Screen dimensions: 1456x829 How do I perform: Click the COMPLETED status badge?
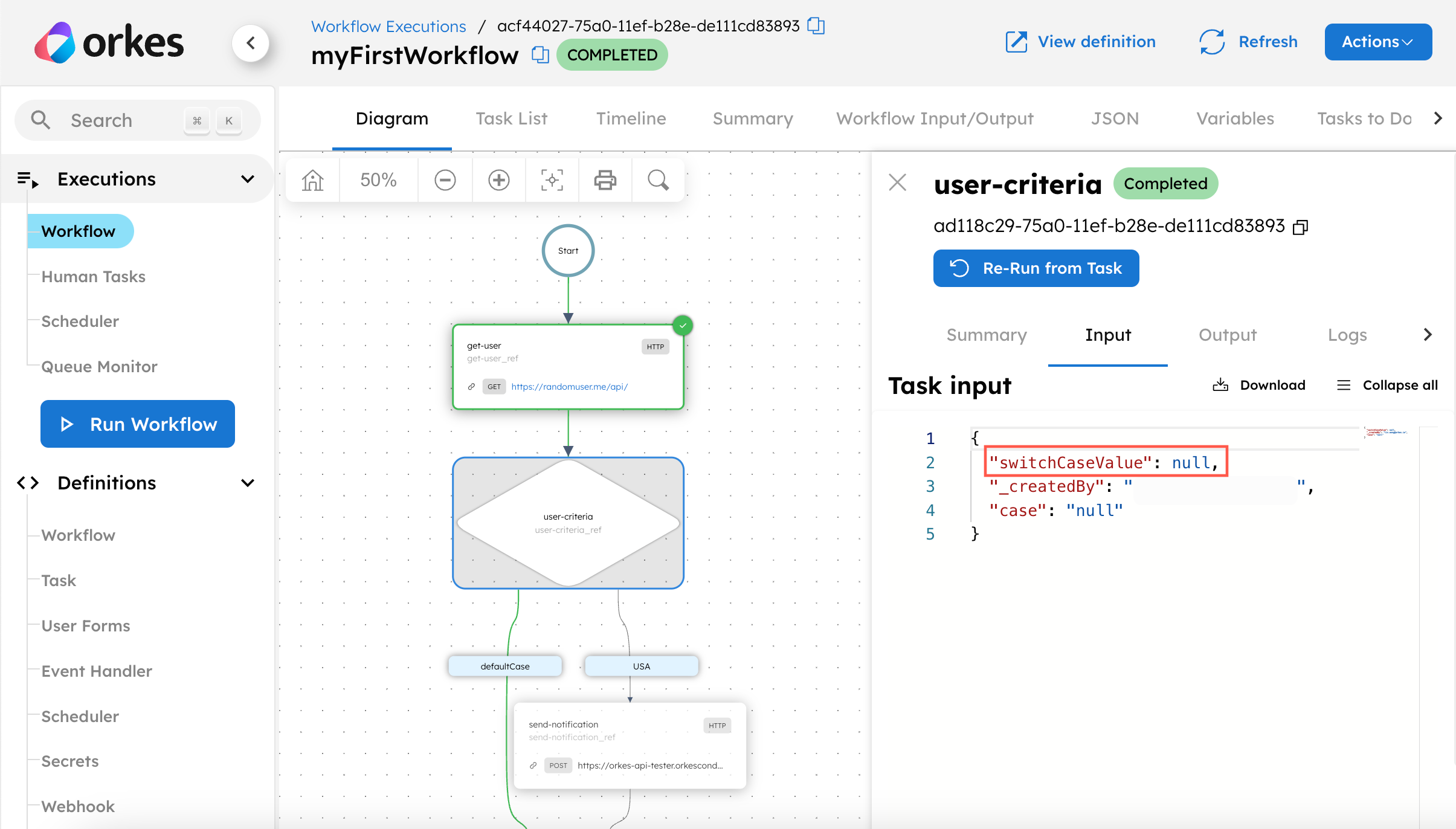click(x=612, y=55)
